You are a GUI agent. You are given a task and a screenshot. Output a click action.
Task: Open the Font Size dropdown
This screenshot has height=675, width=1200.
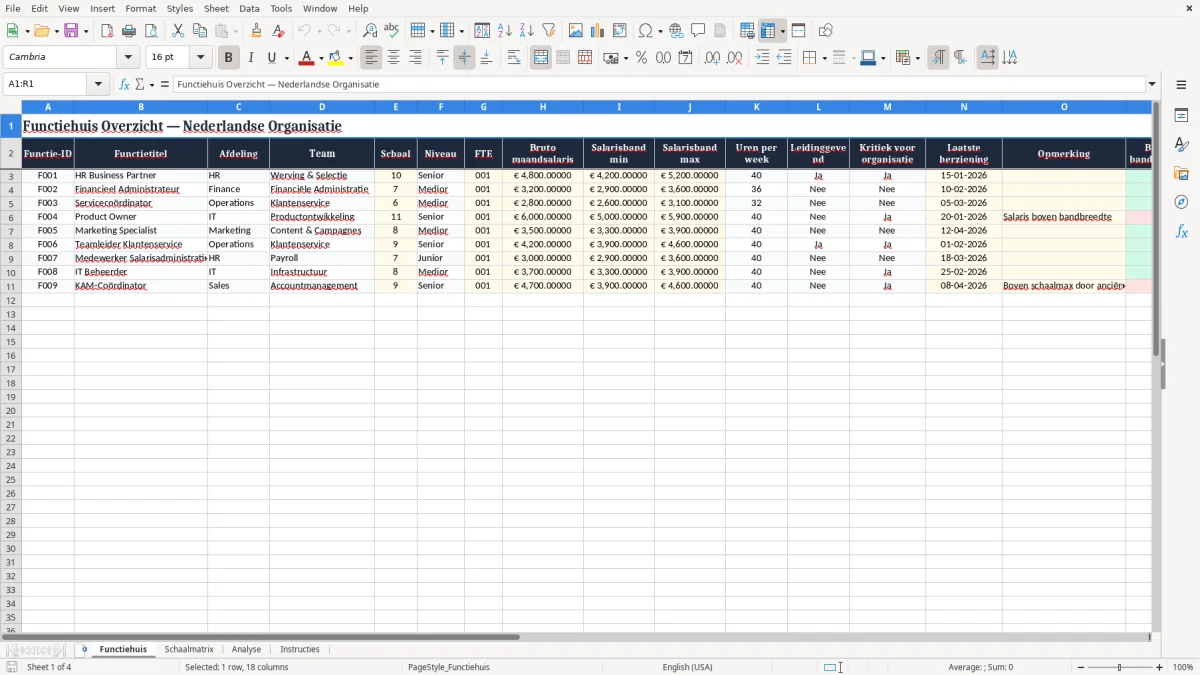(x=200, y=58)
